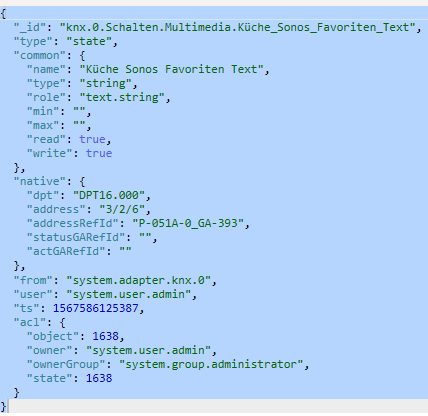Click the timestamp number 1567586125387
This screenshot has height=416, width=428.
point(96,308)
